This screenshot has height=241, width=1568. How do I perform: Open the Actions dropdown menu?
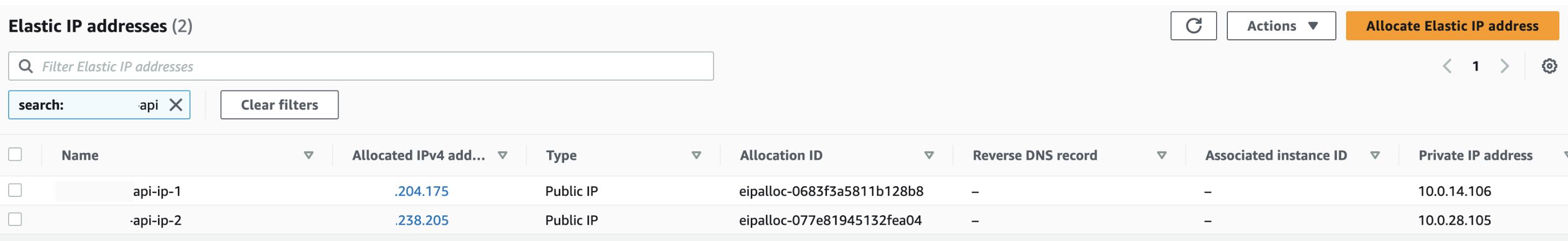tap(1281, 26)
